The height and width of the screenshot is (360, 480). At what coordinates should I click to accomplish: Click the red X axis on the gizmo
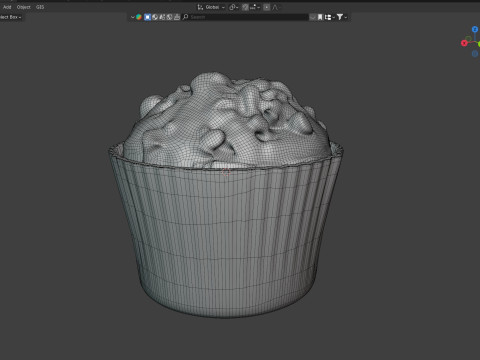[x=464, y=43]
